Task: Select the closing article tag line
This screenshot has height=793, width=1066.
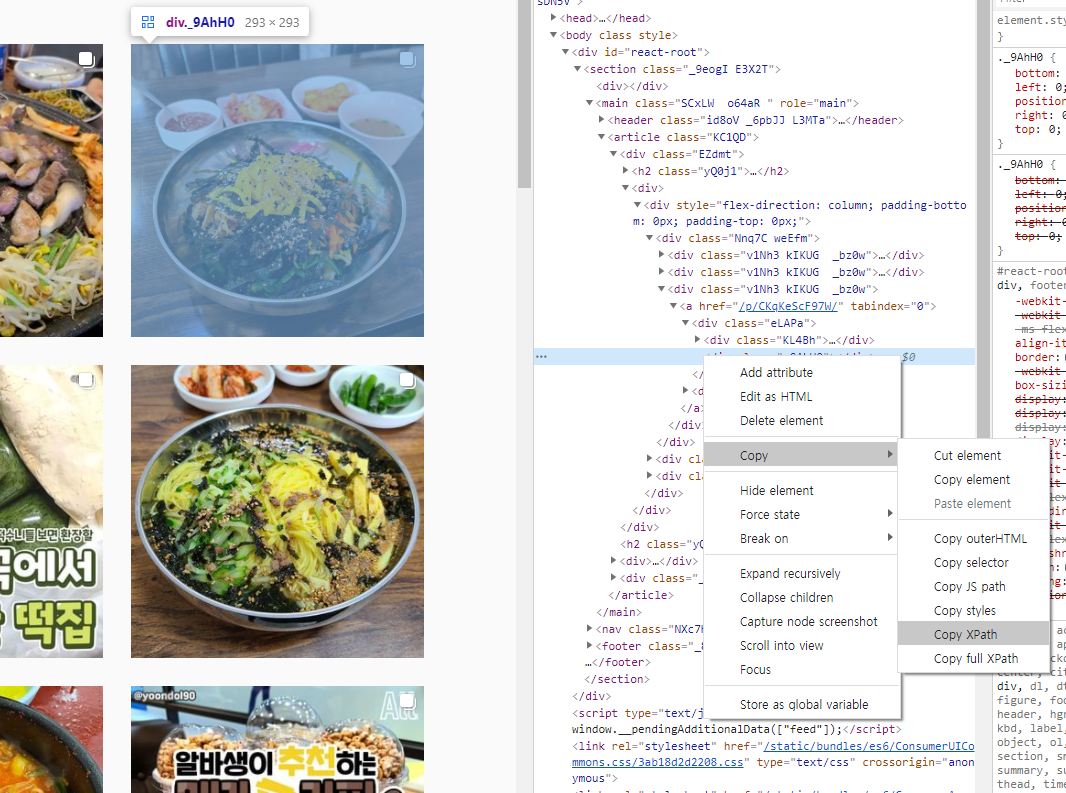Action: 640,594
